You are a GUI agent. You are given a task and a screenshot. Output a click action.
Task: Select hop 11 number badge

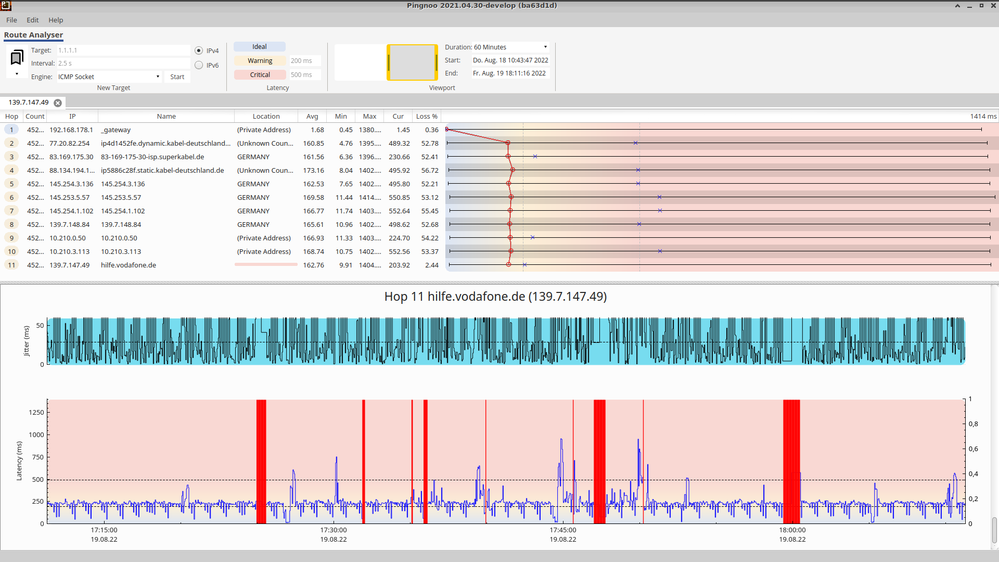pos(11,265)
